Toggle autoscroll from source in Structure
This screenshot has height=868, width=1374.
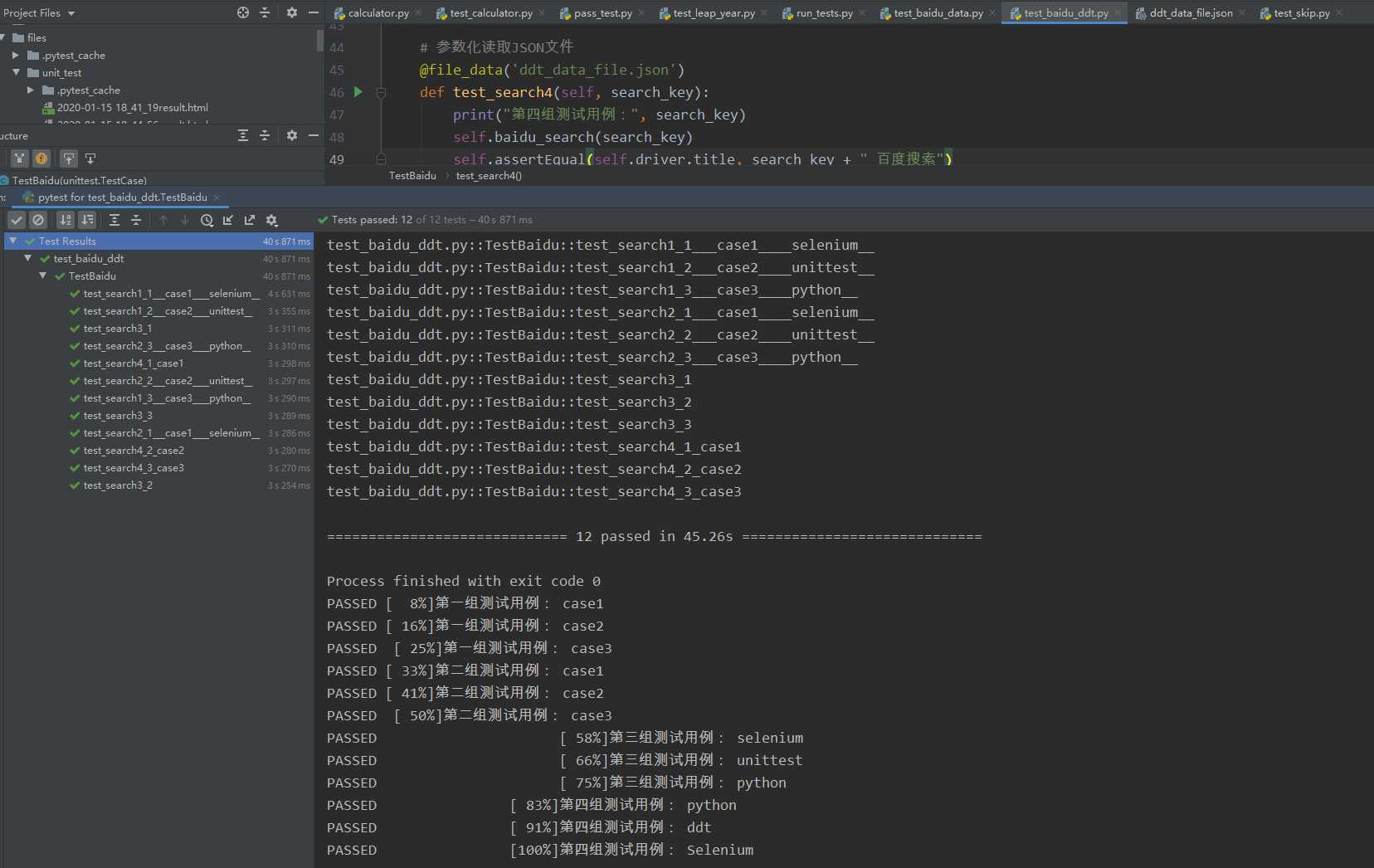(90, 158)
